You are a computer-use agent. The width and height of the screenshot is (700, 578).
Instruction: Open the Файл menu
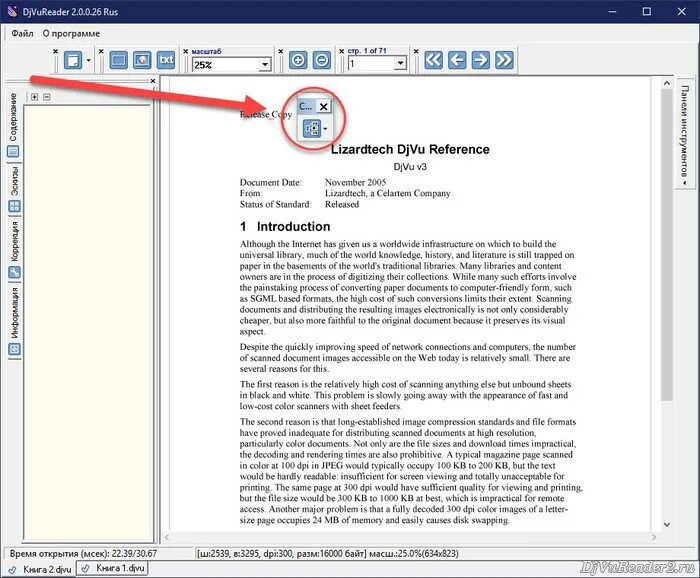(22, 33)
